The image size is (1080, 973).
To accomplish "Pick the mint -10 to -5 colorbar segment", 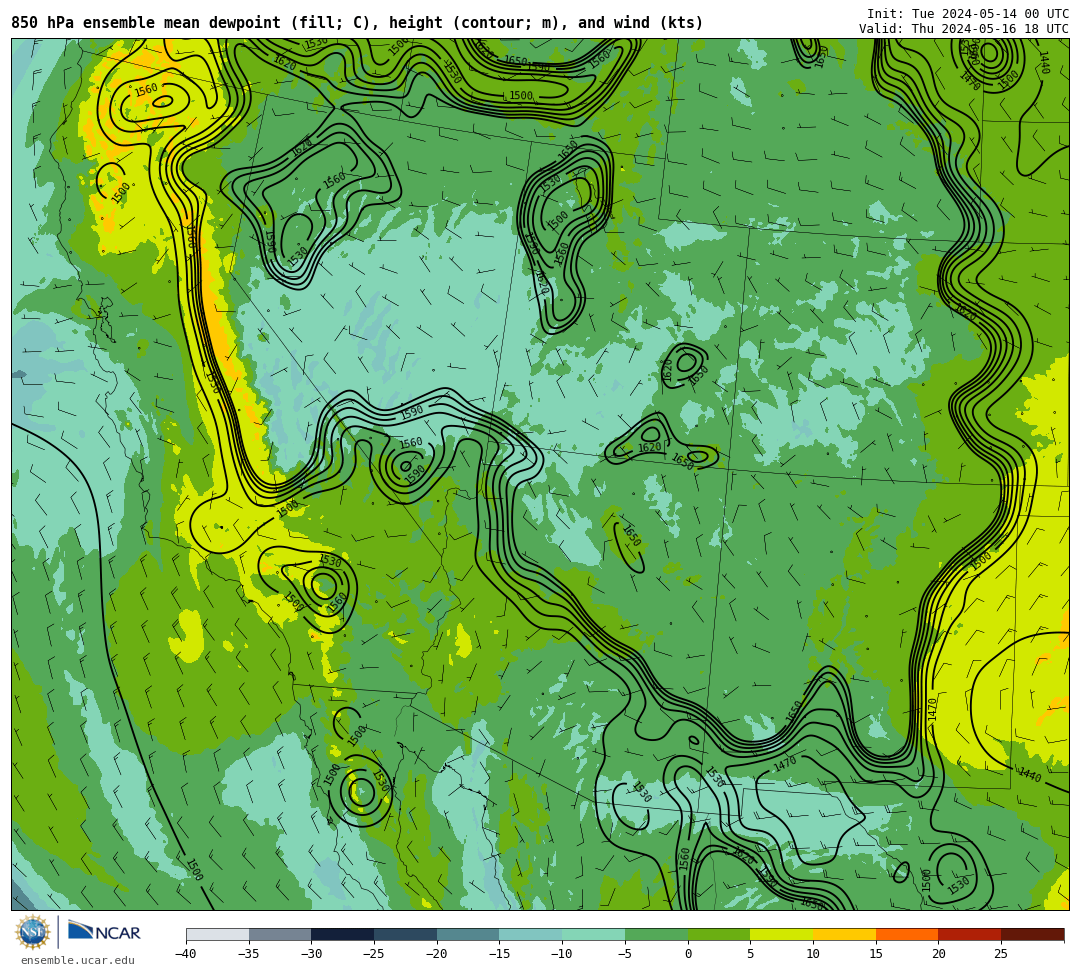I will click(x=593, y=934).
